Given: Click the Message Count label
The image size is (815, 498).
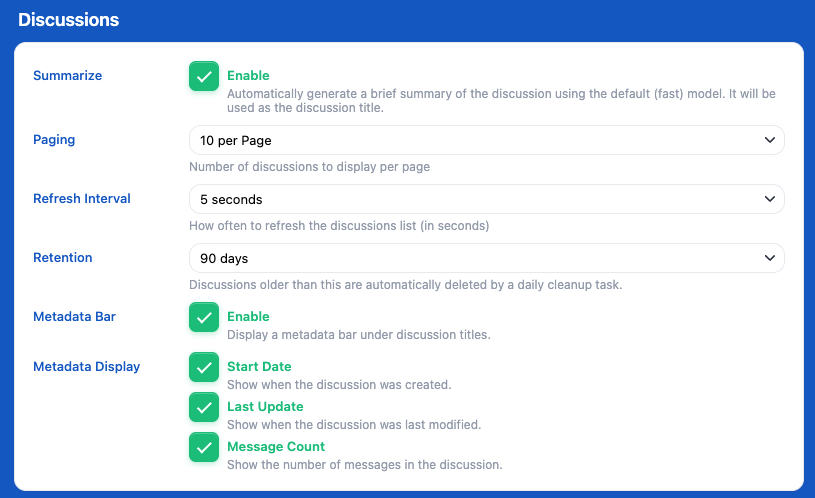Looking at the screenshot, I should click(275, 447).
